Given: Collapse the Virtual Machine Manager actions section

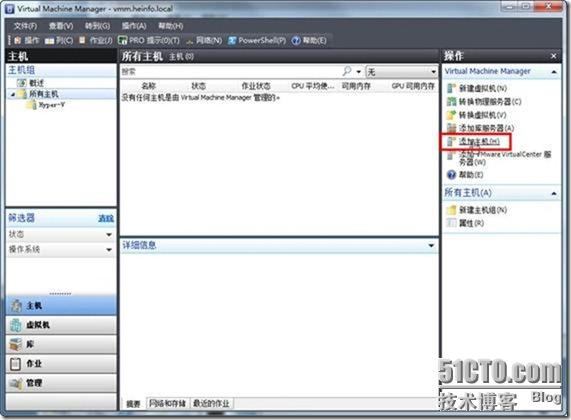Looking at the screenshot, I should tap(554, 72).
